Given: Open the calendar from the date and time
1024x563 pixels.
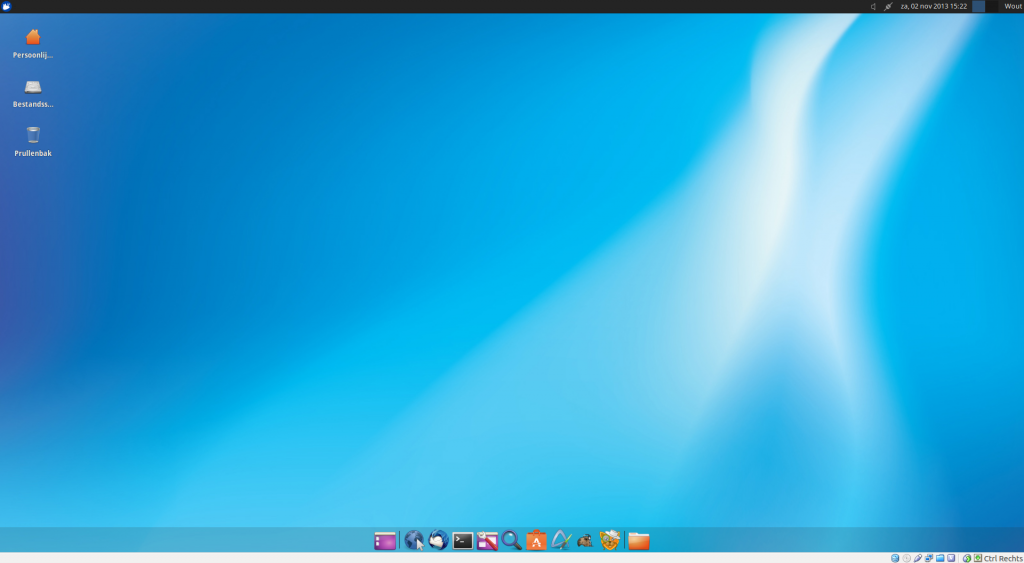Looking at the screenshot, I should pyautogui.click(x=933, y=6).
